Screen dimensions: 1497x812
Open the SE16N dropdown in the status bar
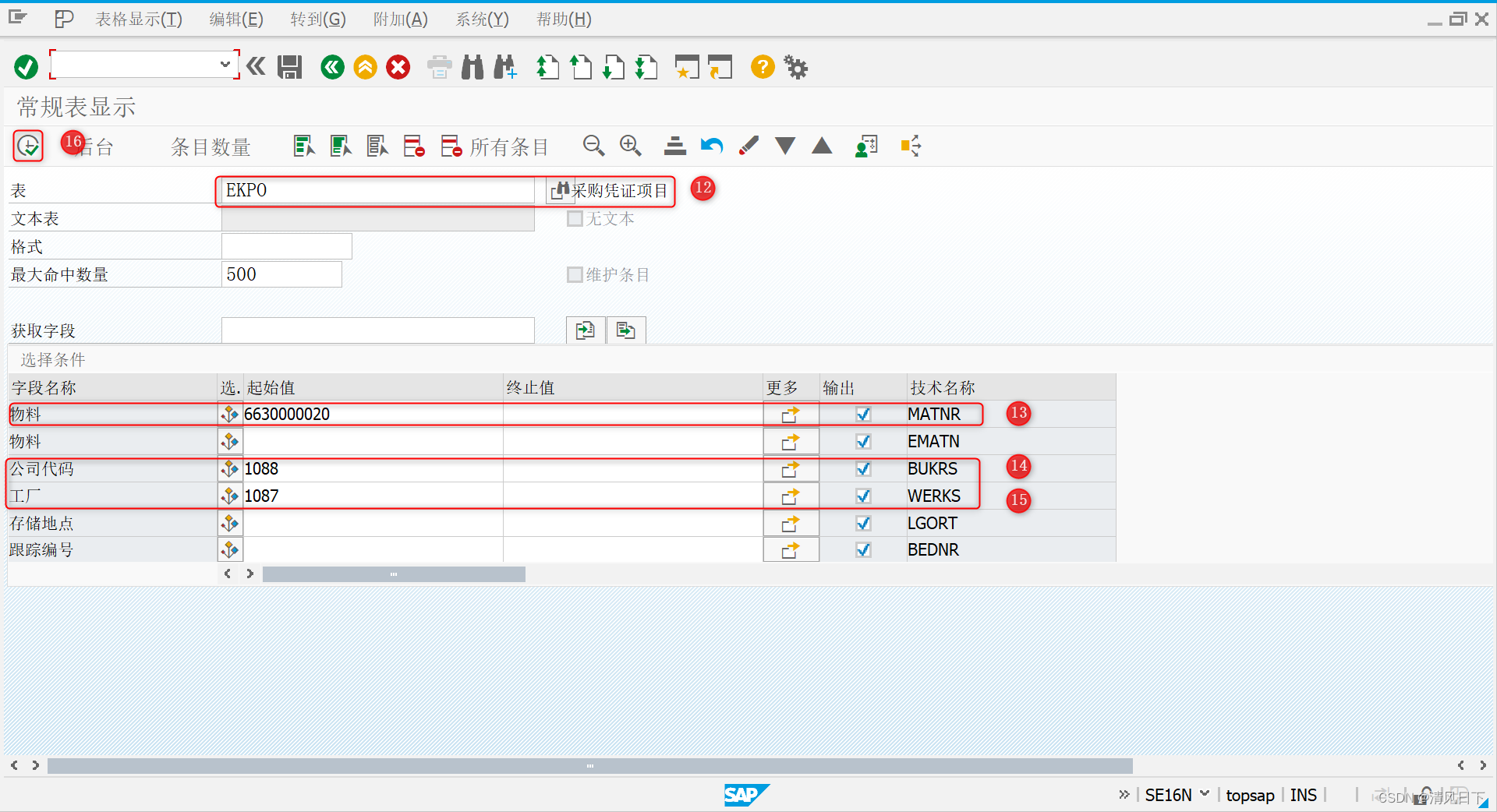click(x=1204, y=794)
